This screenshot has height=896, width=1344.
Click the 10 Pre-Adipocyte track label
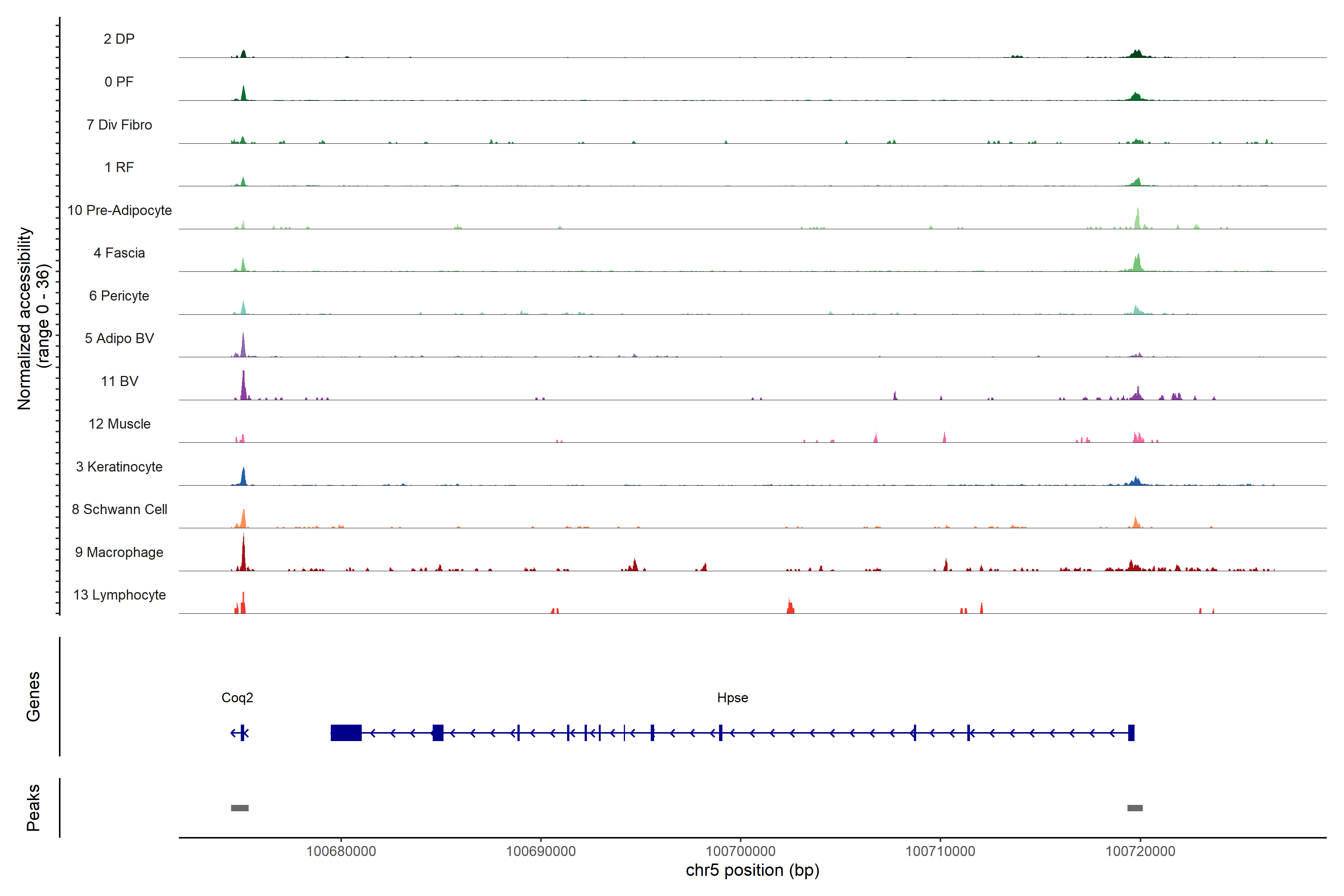click(x=119, y=210)
